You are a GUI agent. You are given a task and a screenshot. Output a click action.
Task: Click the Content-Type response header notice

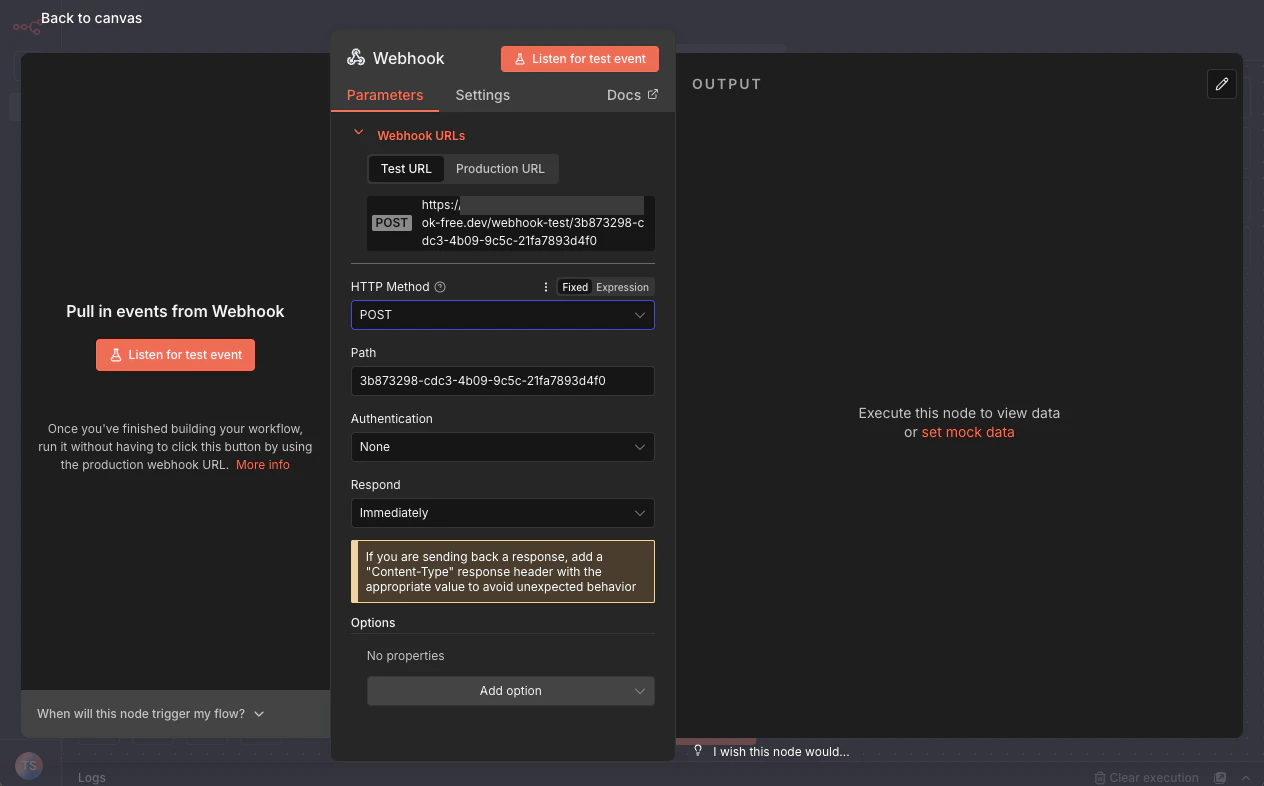click(503, 572)
